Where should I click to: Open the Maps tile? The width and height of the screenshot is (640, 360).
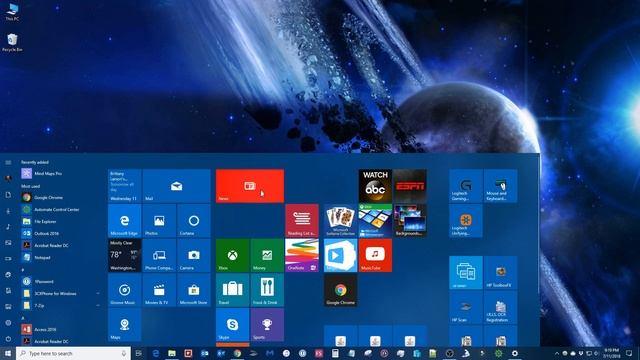[x=124, y=325]
